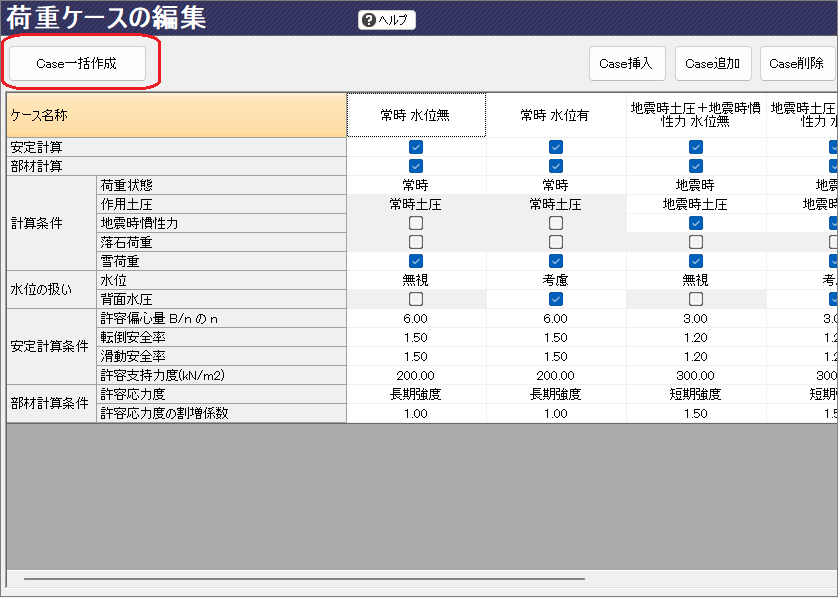Enable 地震時慣性力 for 常時 水位無 case

[x=416, y=223]
